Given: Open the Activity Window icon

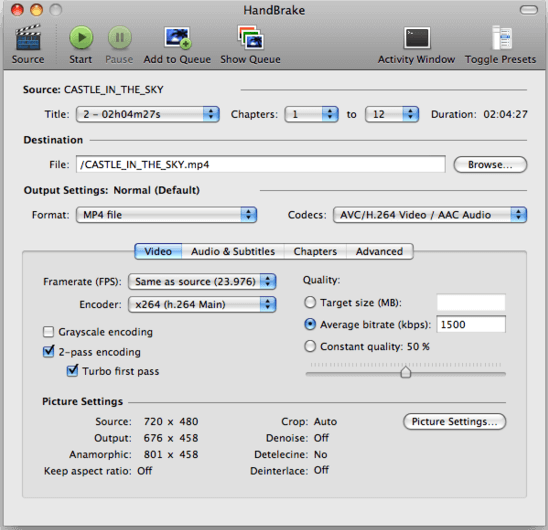Looking at the screenshot, I should [417, 37].
